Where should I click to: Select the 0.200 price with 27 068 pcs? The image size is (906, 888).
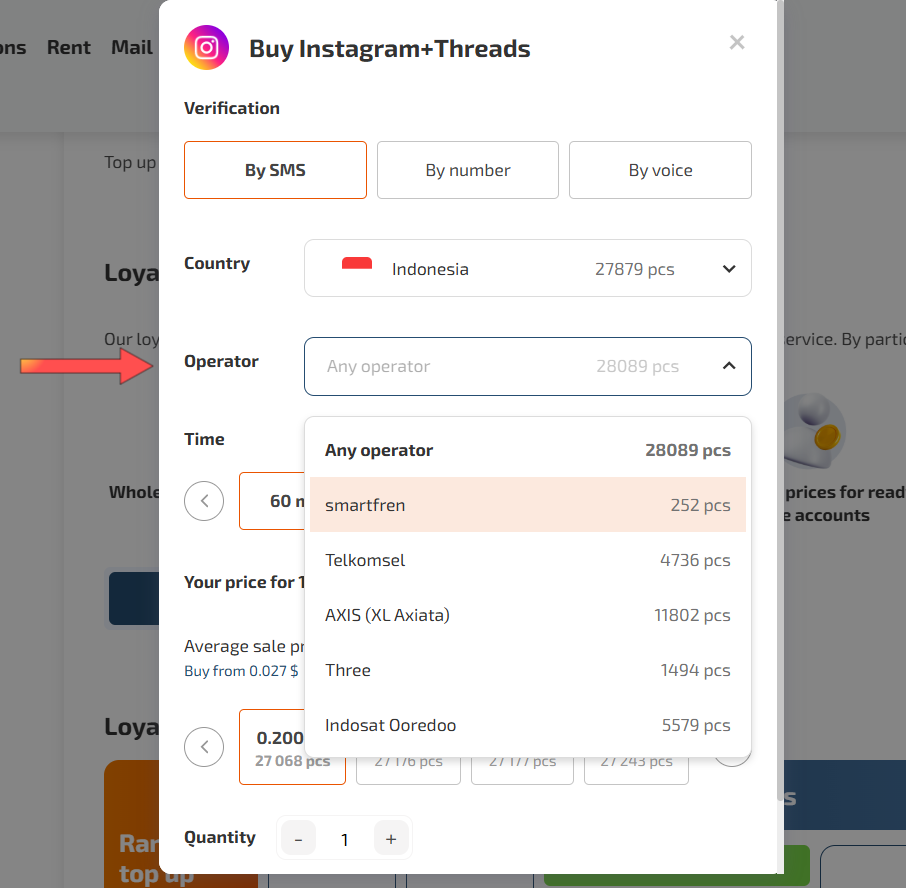pos(292,747)
